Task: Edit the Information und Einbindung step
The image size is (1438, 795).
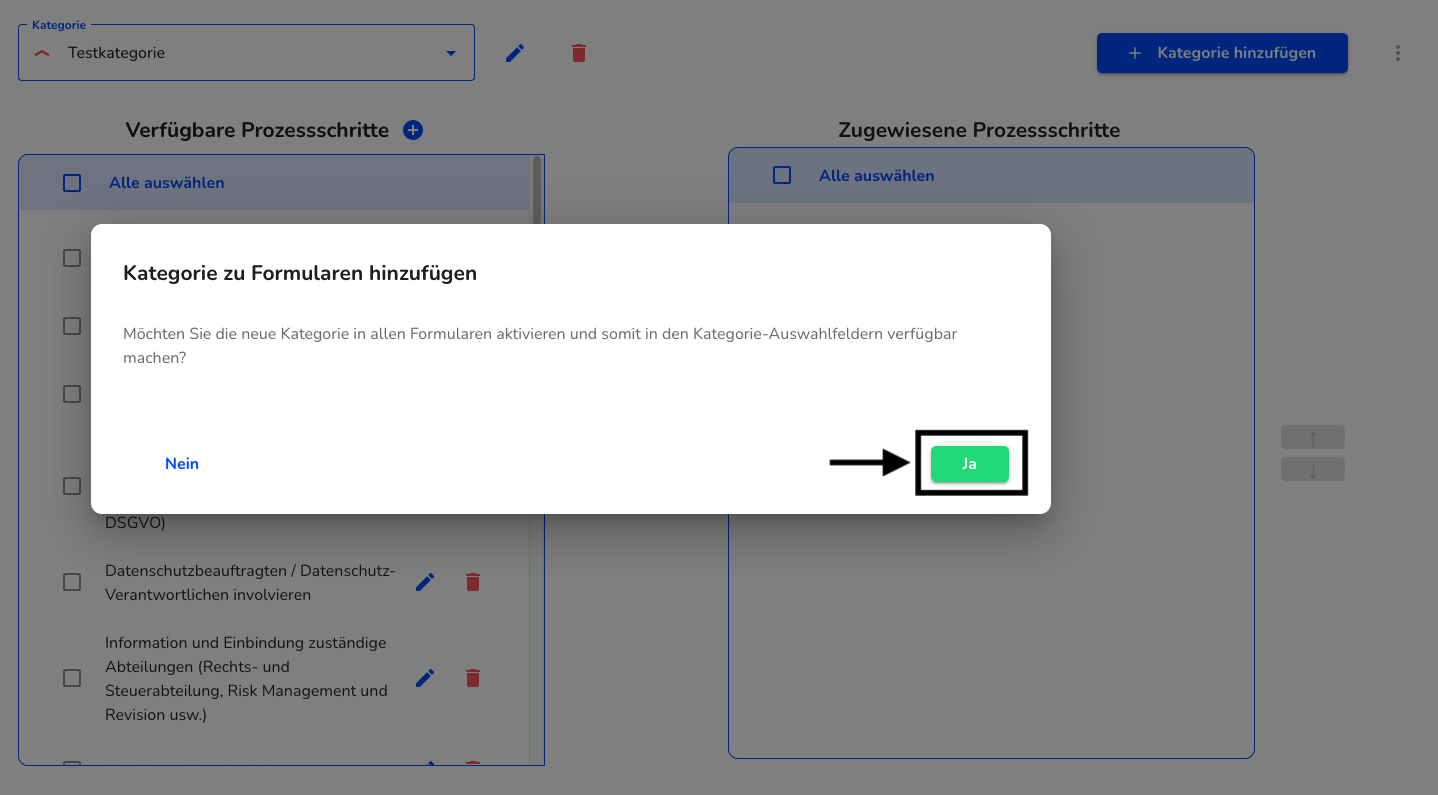Action: 425,678
